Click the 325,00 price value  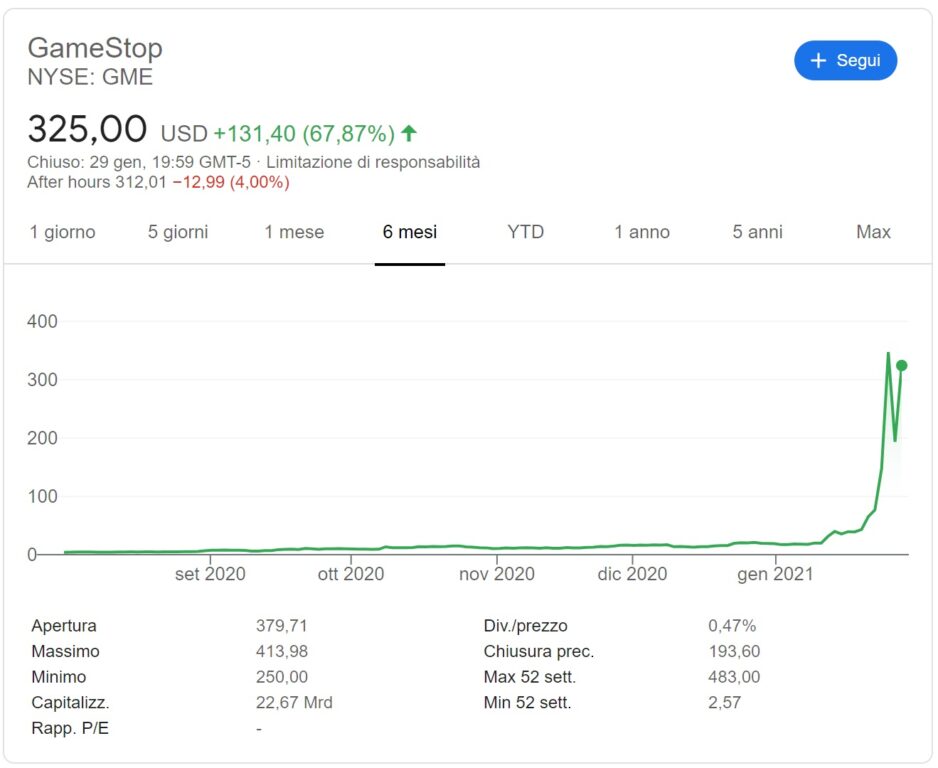(87, 129)
